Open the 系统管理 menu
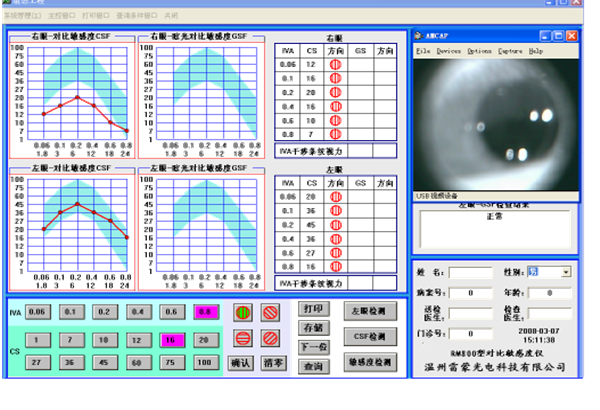Screen dimensions: 600x410 point(23,17)
